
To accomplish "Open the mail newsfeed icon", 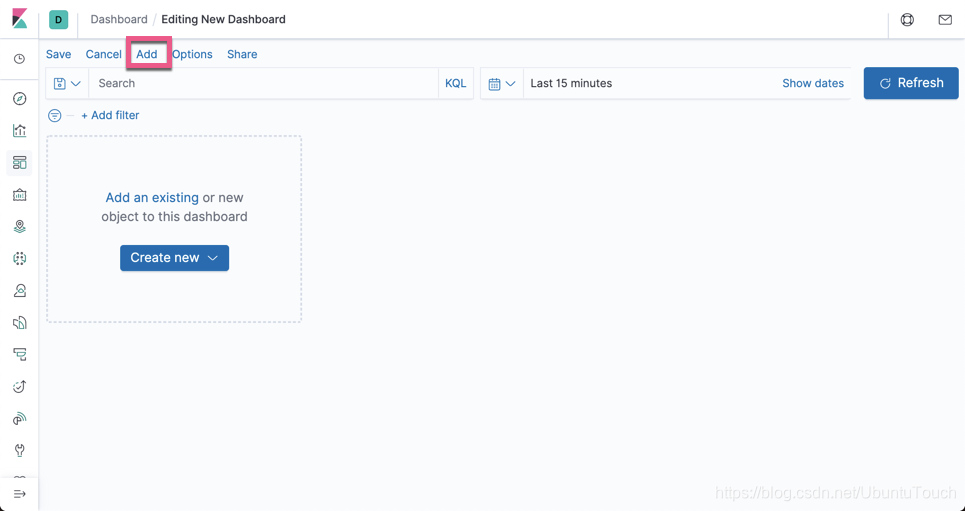I will point(945,20).
